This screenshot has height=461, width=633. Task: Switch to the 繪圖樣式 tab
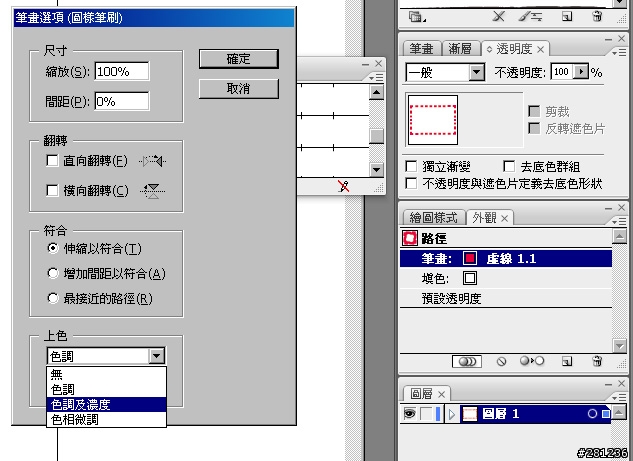point(434,218)
